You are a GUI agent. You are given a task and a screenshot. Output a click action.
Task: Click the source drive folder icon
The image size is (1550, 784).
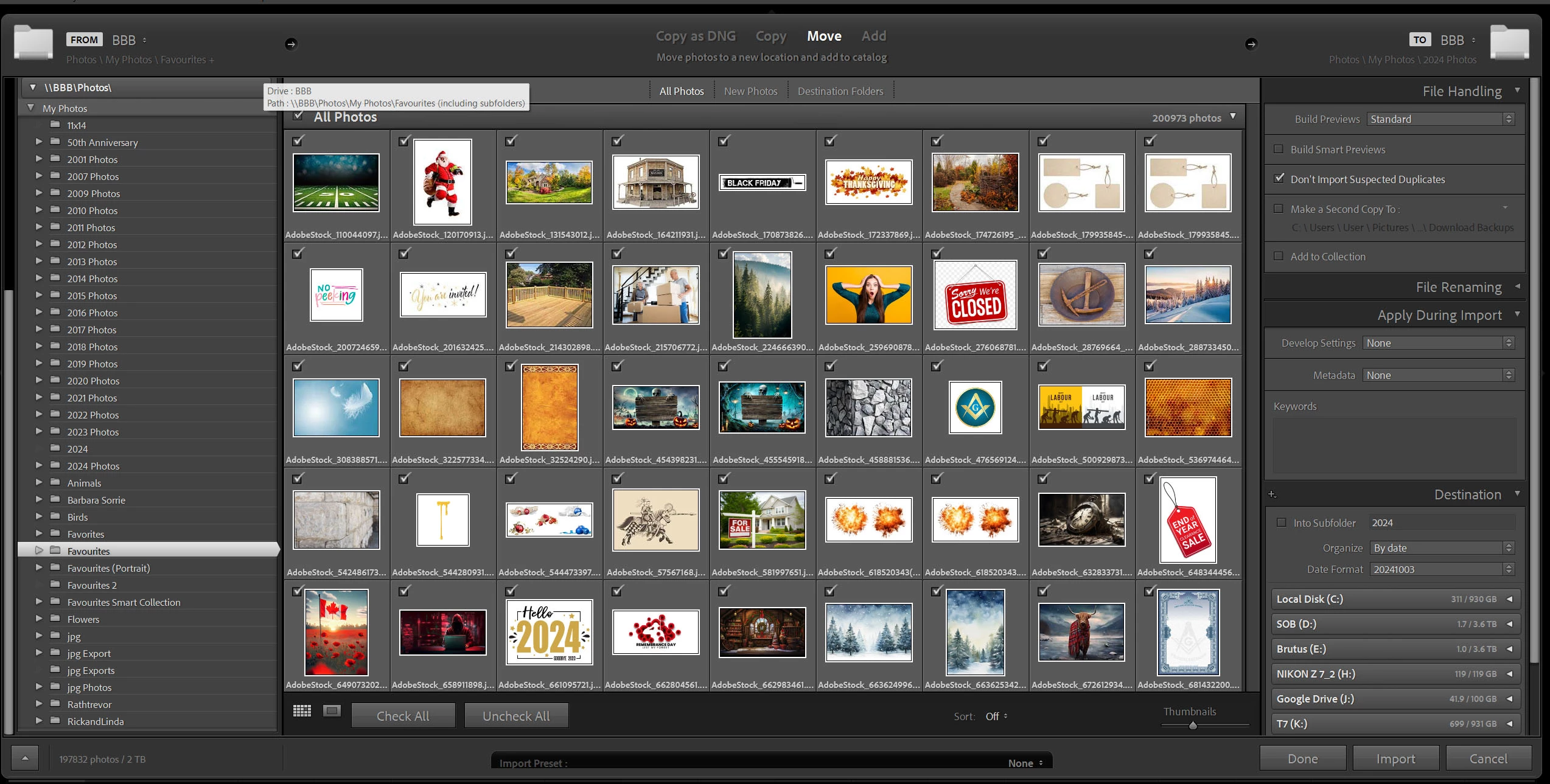33,43
